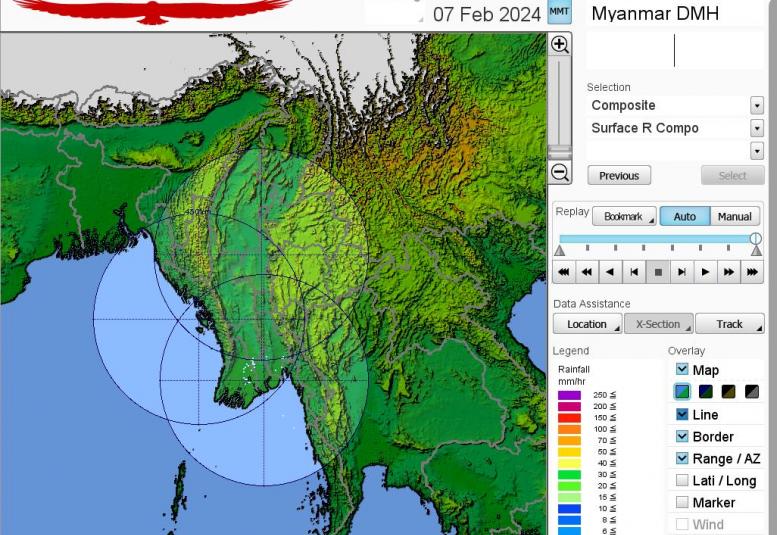Open the Bookmark replay dropdown

[624, 217]
